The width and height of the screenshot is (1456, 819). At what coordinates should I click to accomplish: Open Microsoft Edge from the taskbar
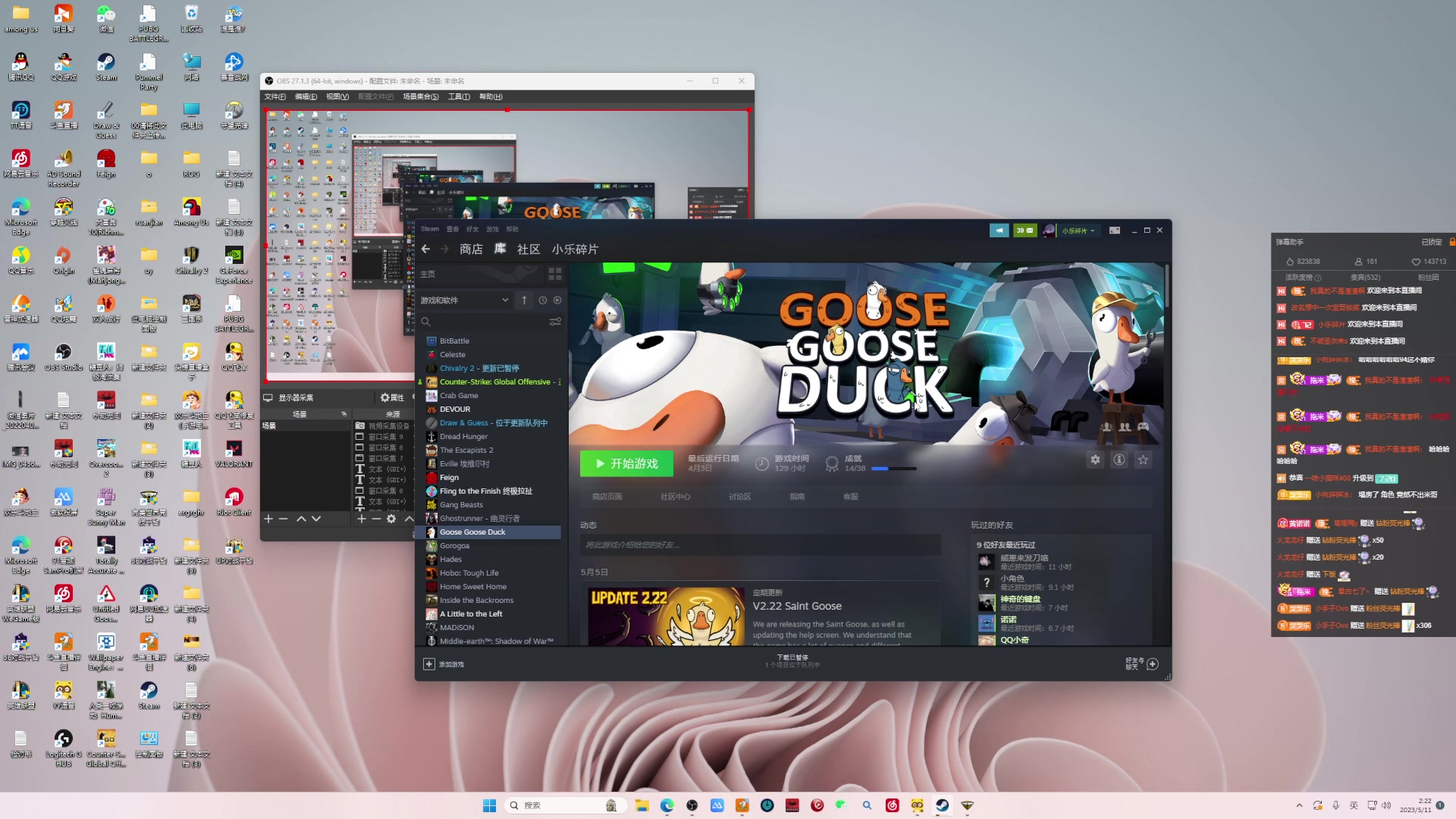tap(667, 805)
